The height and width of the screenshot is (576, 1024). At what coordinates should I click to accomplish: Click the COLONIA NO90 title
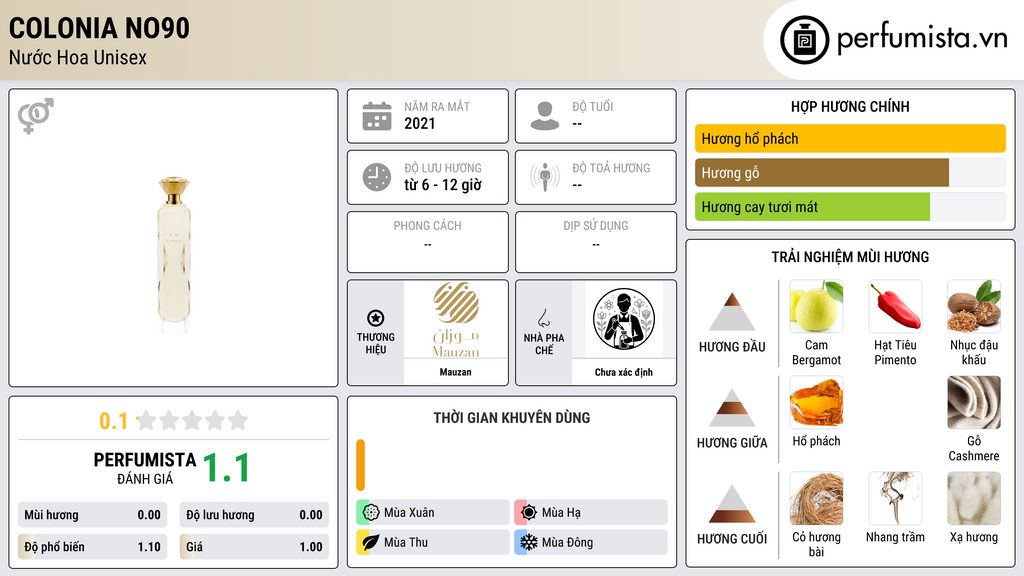click(99, 28)
